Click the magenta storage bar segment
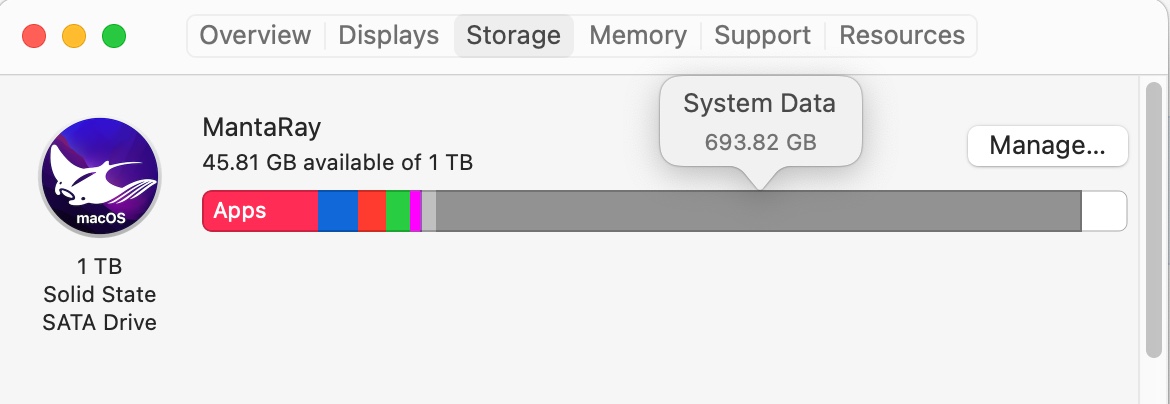This screenshot has width=1170, height=404. [416, 211]
